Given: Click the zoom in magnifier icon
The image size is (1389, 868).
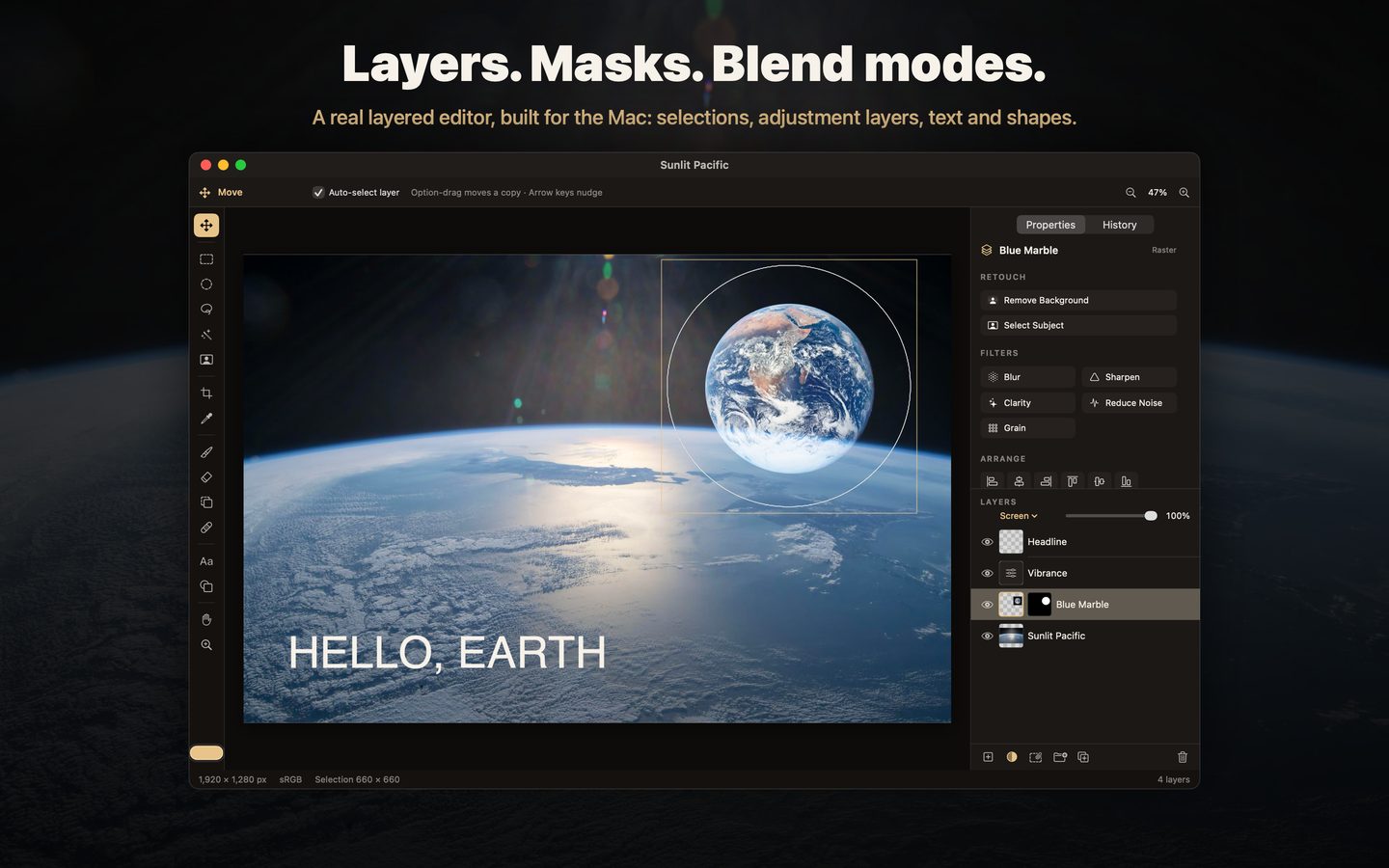Looking at the screenshot, I should point(1184,193).
